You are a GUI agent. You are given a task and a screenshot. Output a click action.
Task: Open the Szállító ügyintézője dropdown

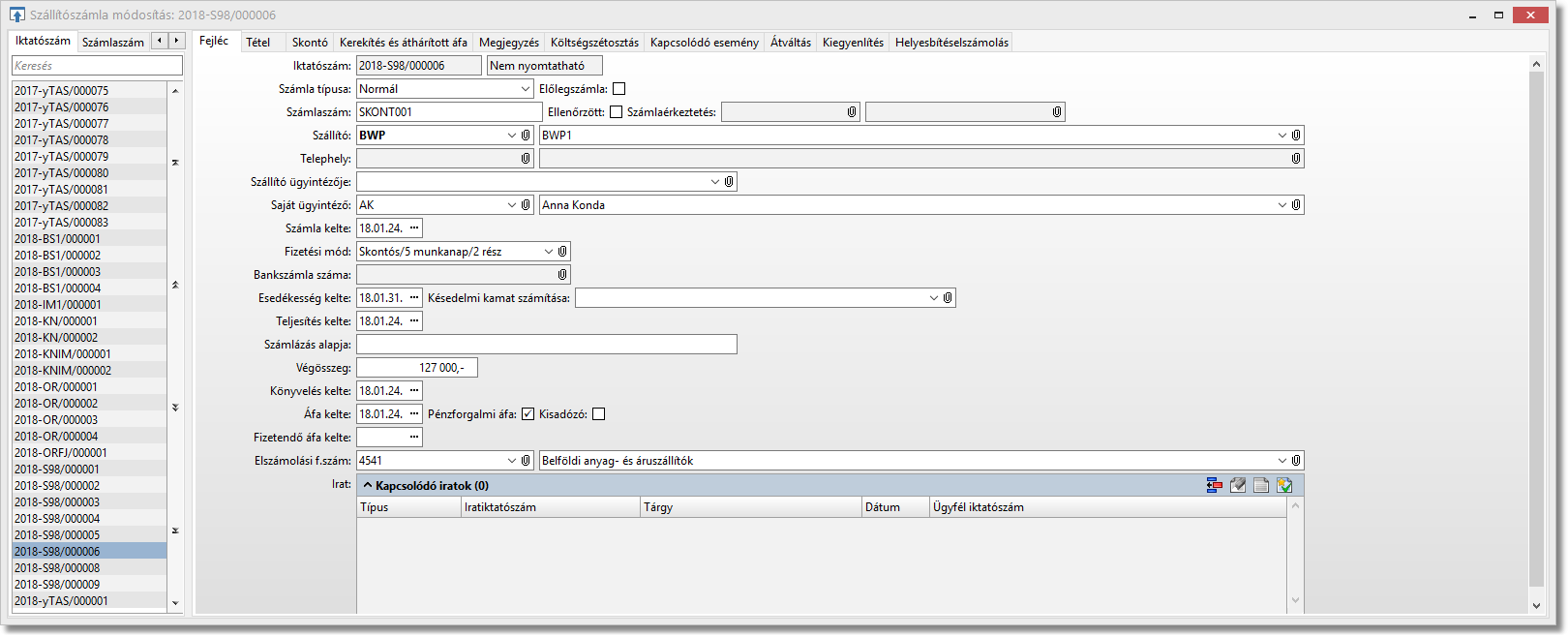click(x=715, y=182)
